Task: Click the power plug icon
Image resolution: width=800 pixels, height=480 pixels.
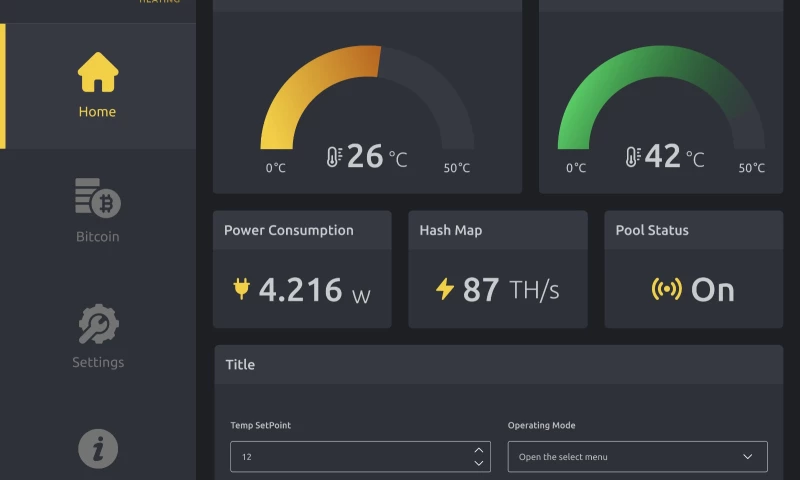Action: click(241, 289)
